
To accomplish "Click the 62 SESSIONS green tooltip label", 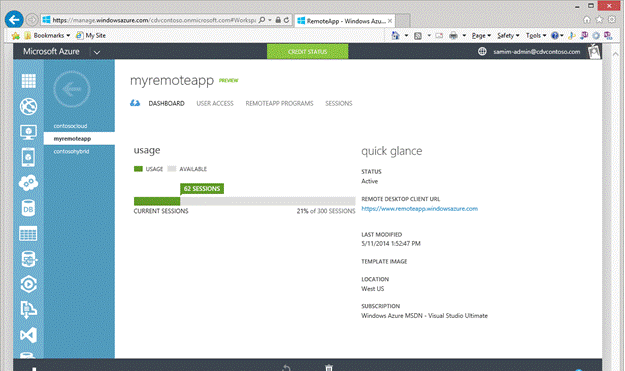I will tap(202, 188).
